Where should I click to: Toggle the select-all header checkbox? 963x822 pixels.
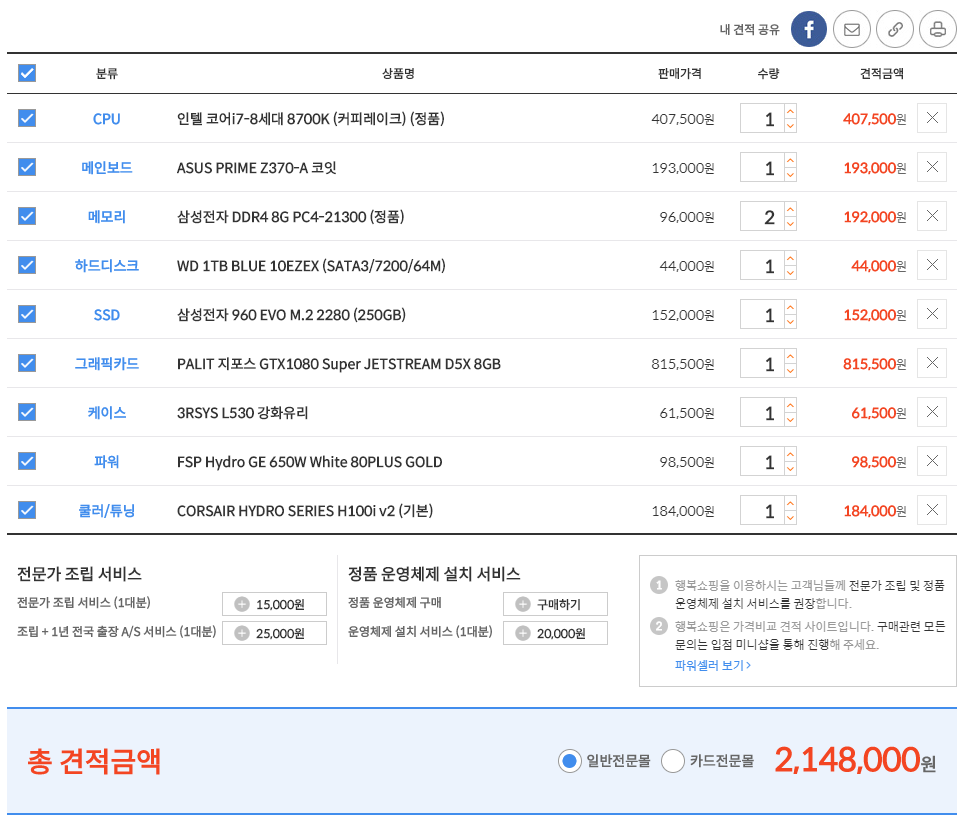pos(27,73)
